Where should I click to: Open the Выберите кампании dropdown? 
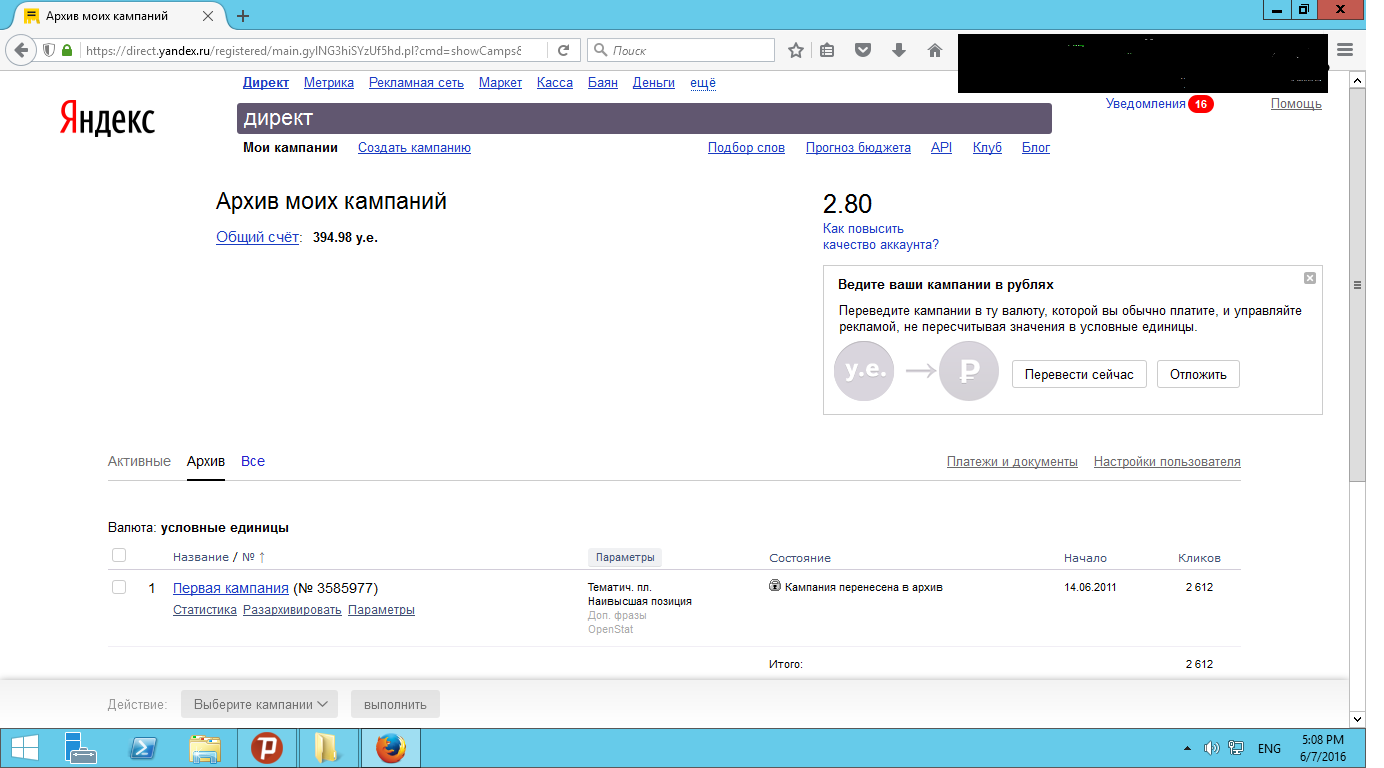[x=259, y=704]
